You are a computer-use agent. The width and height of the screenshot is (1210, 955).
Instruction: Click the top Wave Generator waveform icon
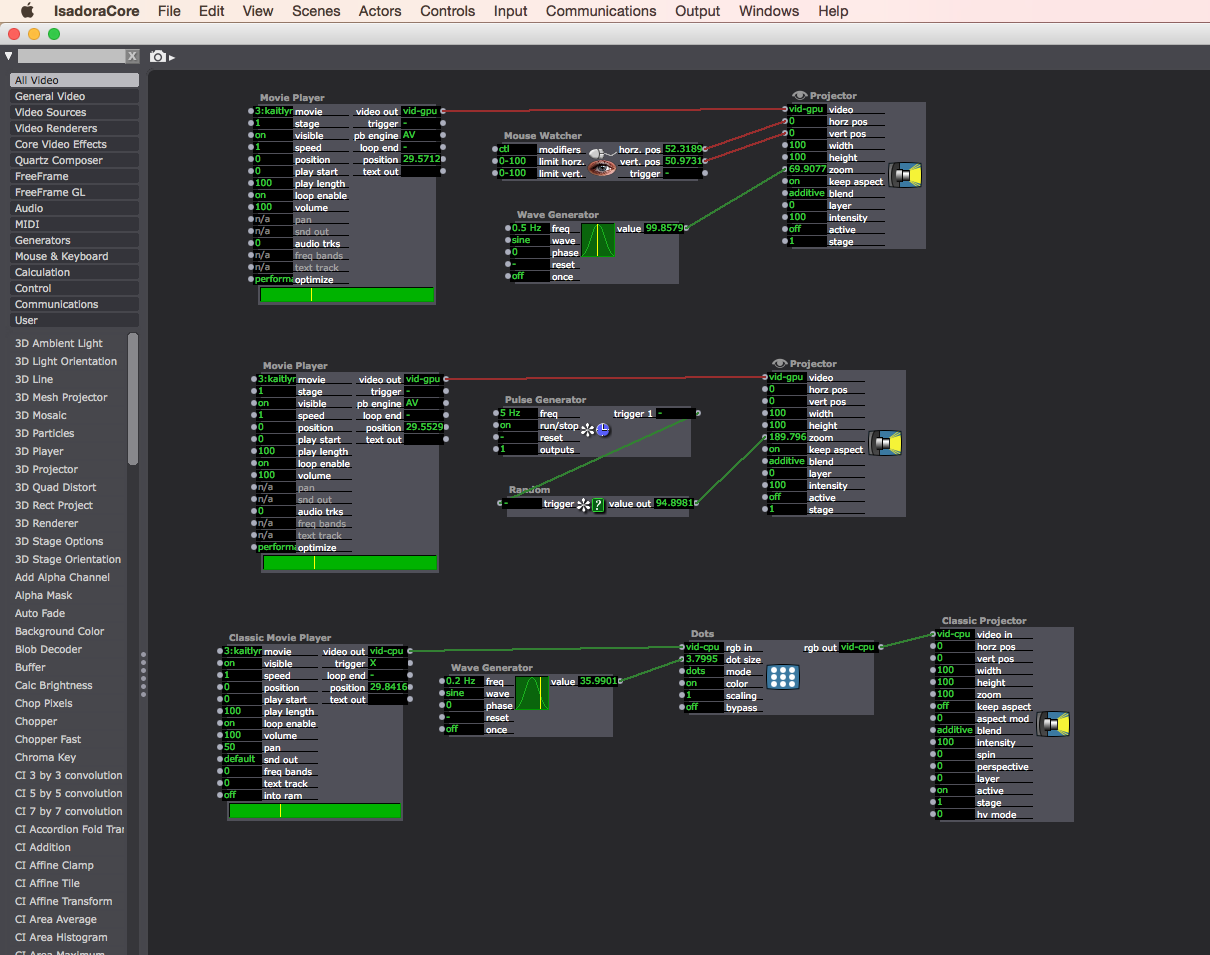[598, 240]
